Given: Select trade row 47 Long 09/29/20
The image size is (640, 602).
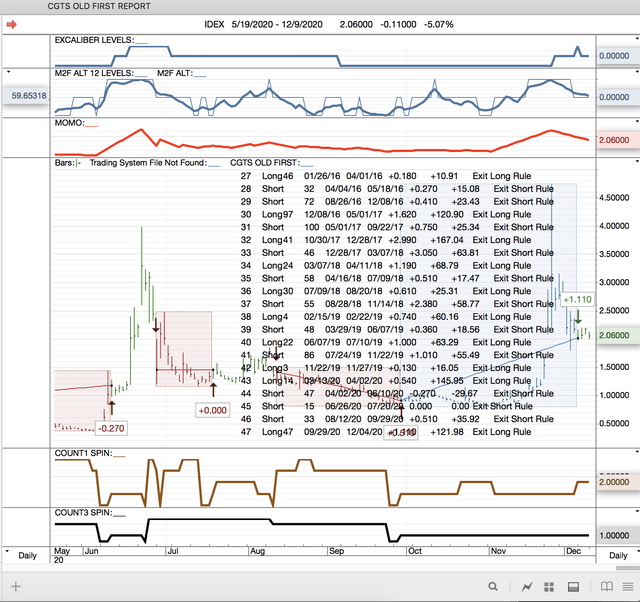Looking at the screenshot, I should click(x=386, y=432).
